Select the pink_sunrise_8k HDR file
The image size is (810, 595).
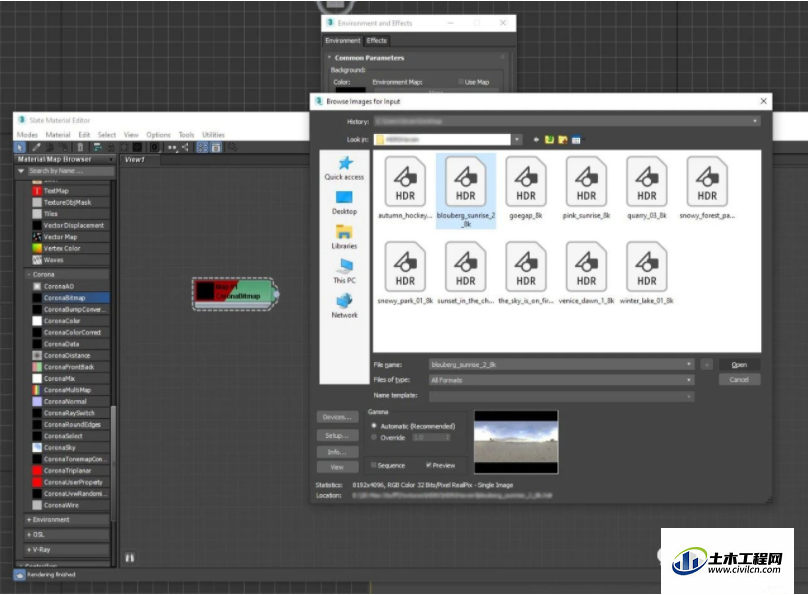tap(586, 188)
